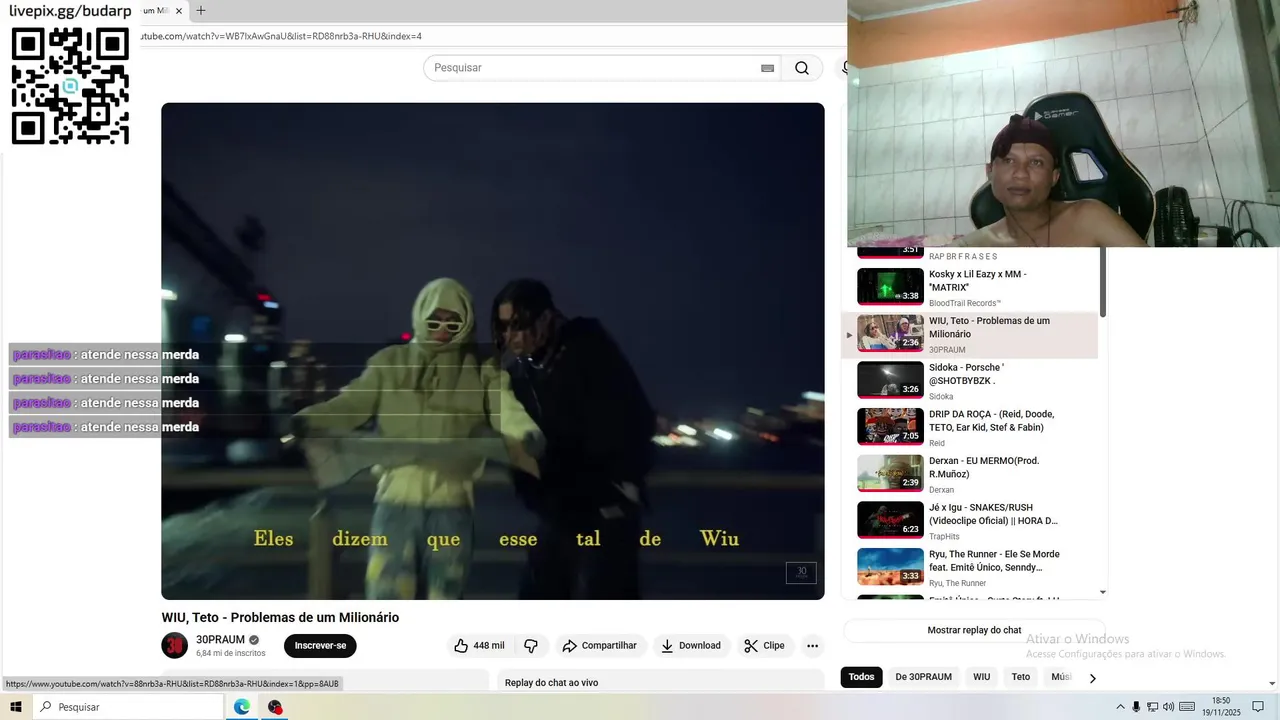Open Microsoft Edge from the taskbar
The image size is (1280, 720).
[242, 707]
